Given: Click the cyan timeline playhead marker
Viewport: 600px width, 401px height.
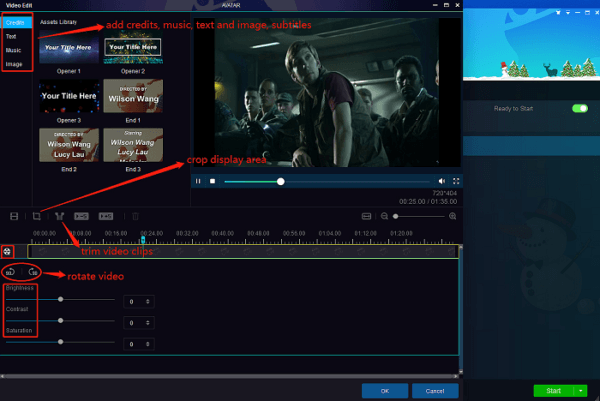Looking at the screenshot, I should coord(143,240).
